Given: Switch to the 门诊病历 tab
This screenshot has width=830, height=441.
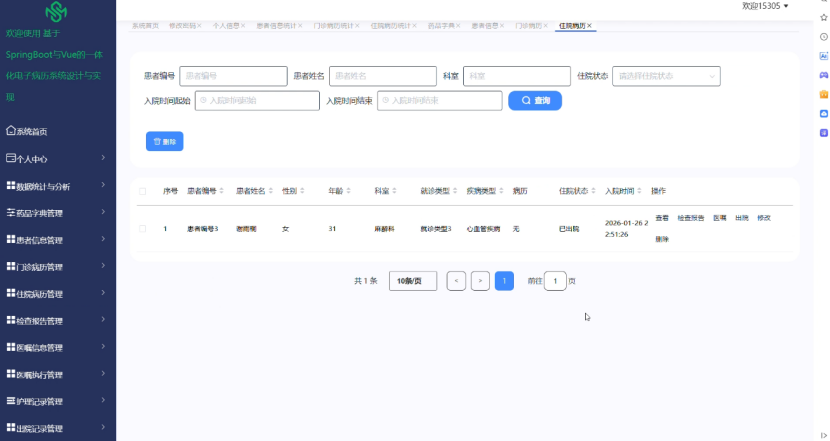Looking at the screenshot, I should point(528,25).
